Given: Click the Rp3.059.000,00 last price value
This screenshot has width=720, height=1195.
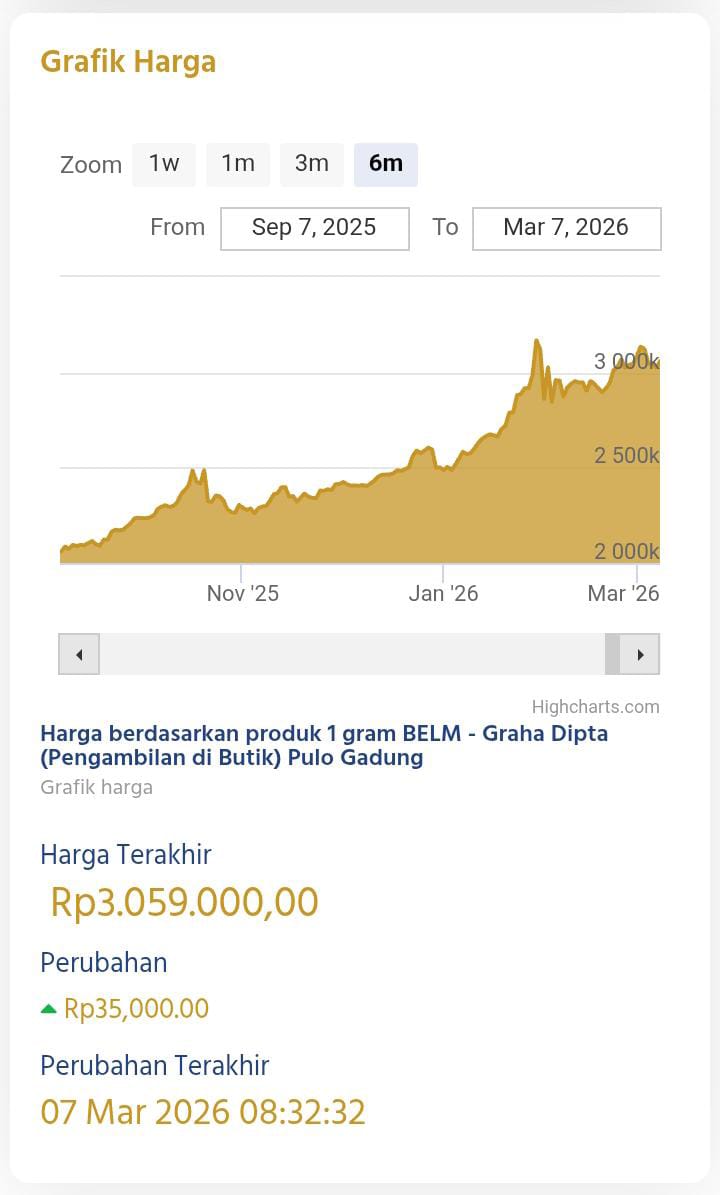Looking at the screenshot, I should (184, 902).
